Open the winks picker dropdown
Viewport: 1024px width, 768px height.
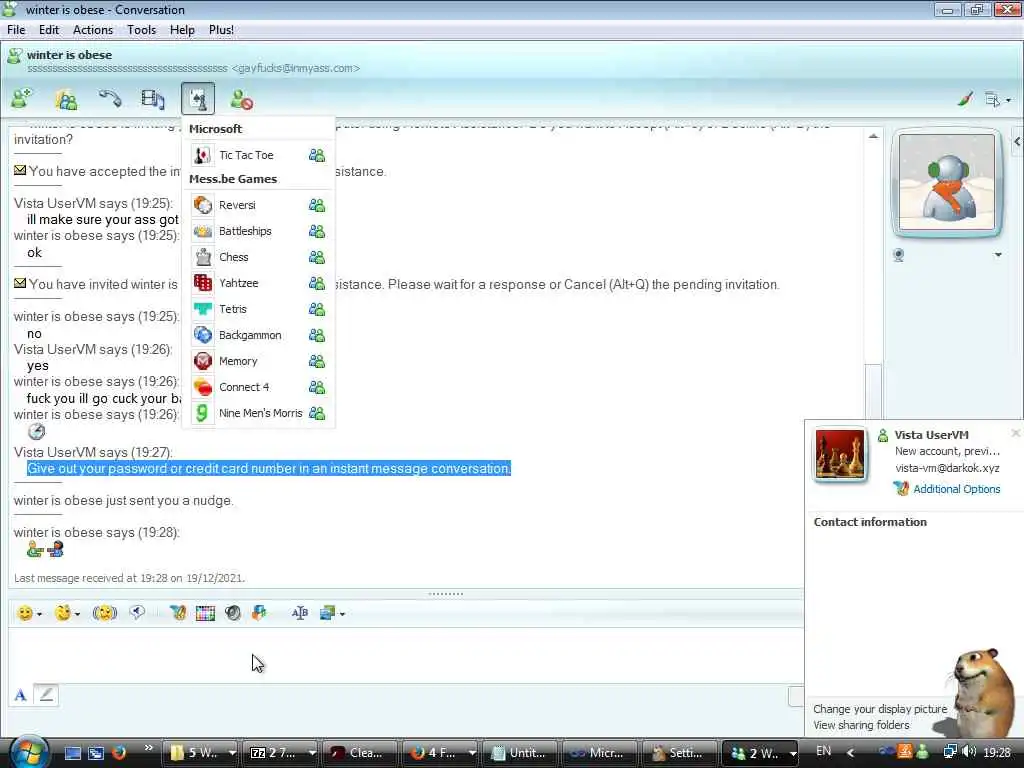pos(67,613)
